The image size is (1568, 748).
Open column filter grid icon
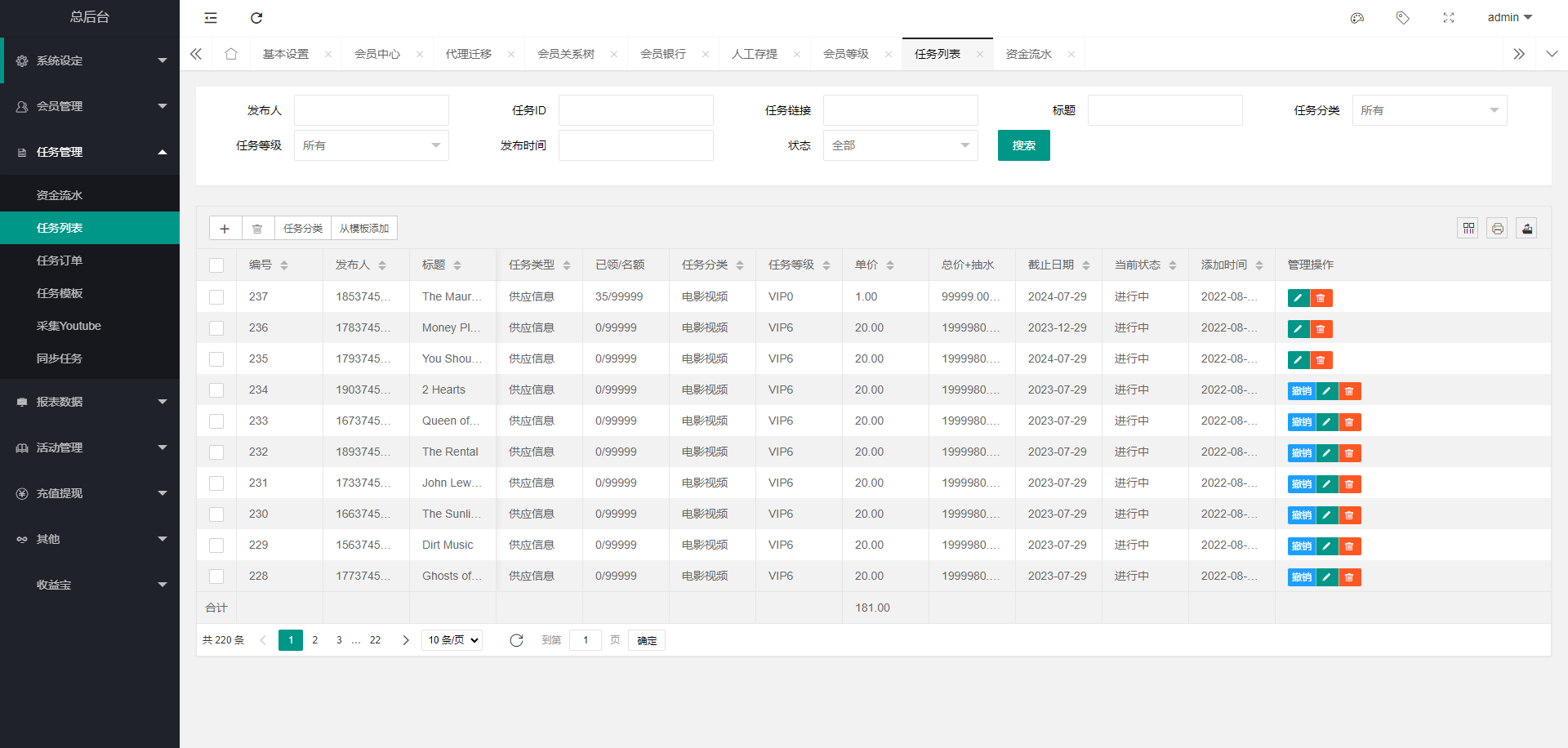point(1468,229)
